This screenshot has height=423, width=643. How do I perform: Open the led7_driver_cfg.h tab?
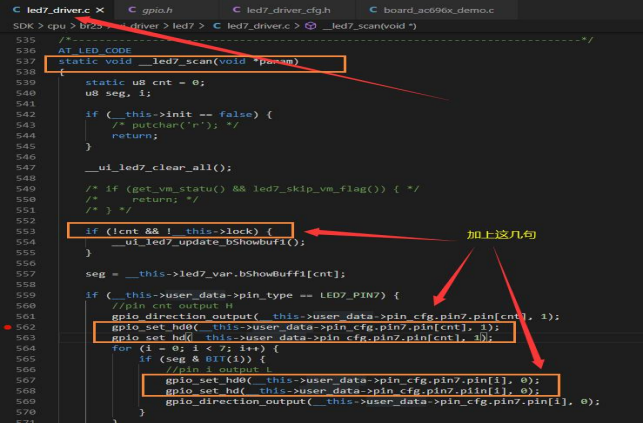coord(288,10)
